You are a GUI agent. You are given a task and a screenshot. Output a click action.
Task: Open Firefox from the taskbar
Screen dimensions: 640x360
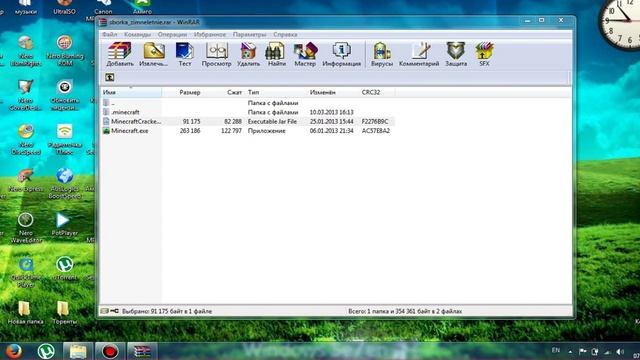click(x=13, y=351)
